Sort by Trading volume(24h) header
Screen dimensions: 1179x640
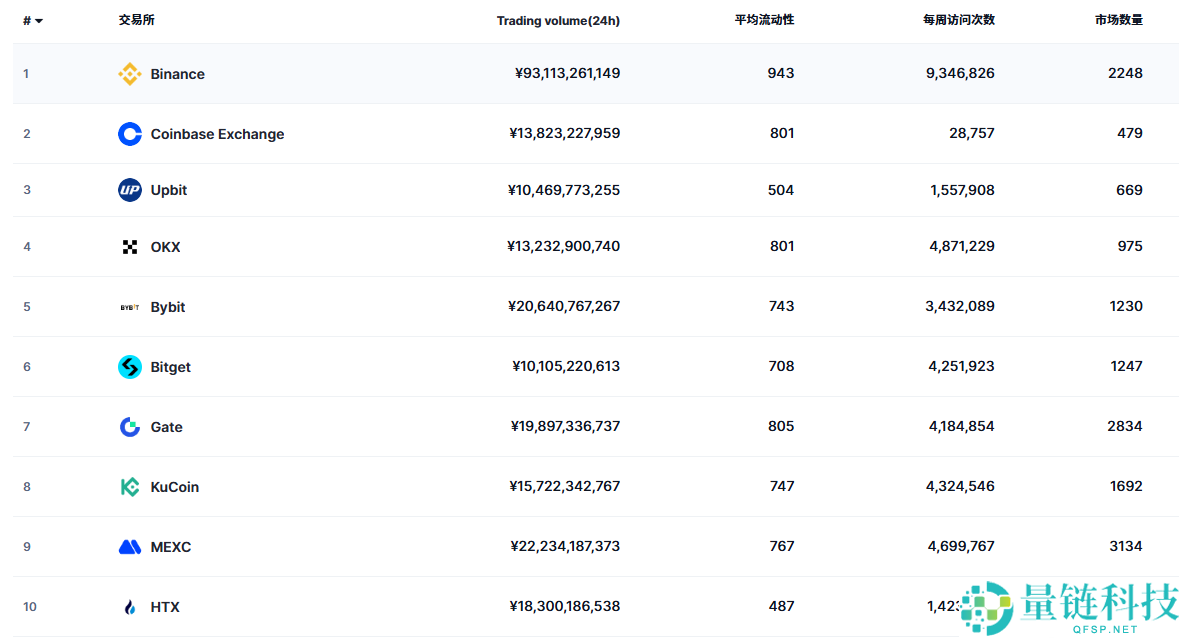coord(558,21)
